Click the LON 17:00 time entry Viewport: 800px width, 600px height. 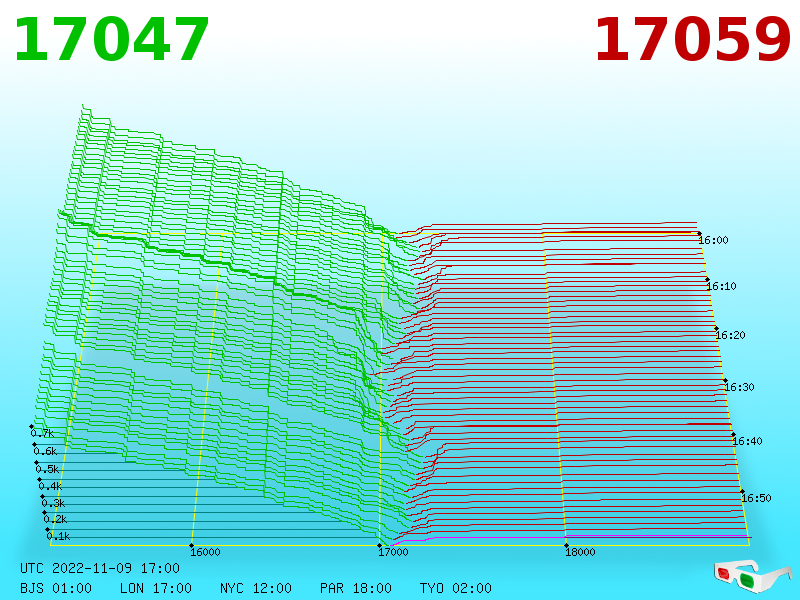pos(156,588)
